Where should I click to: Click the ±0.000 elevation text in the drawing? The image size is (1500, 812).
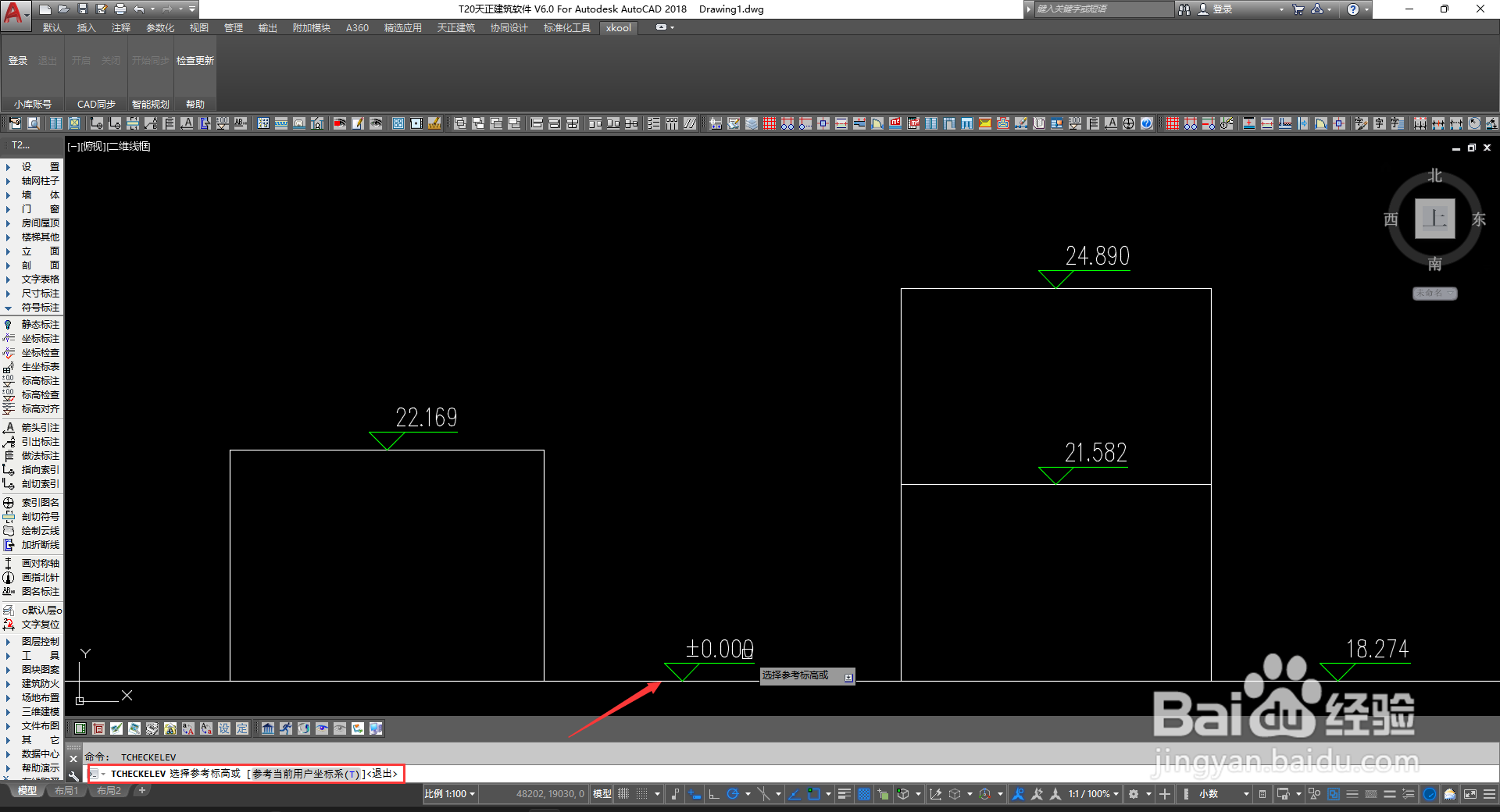coord(720,649)
